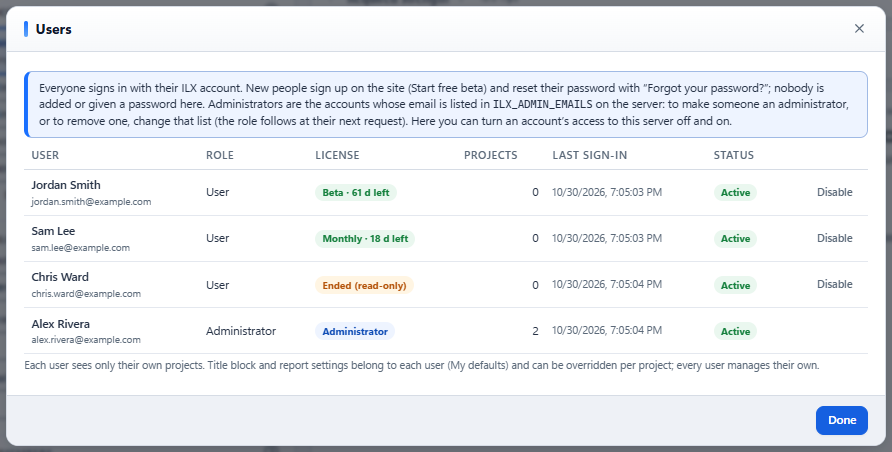This screenshot has width=892, height=452.
Task: Click Alex Rivera's Administrator role text
Action: click(241, 331)
